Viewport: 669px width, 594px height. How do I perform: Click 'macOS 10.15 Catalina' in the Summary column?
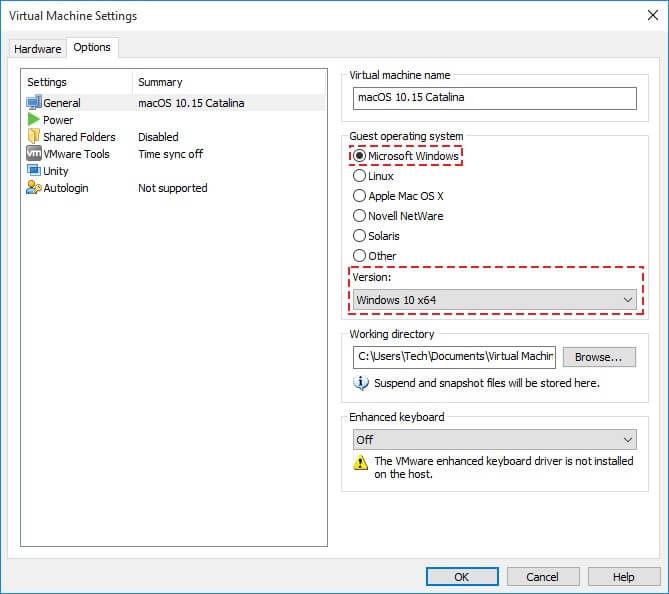coord(191,103)
